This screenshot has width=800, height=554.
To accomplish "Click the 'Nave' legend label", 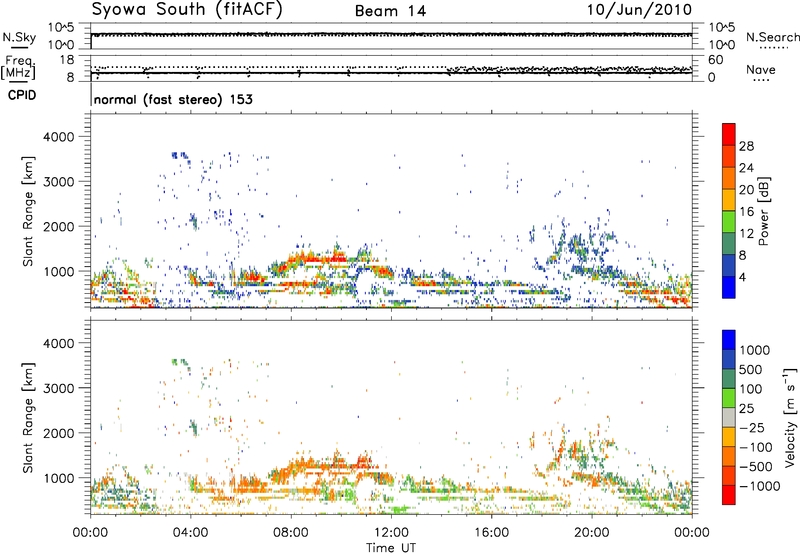I will coord(761,69).
